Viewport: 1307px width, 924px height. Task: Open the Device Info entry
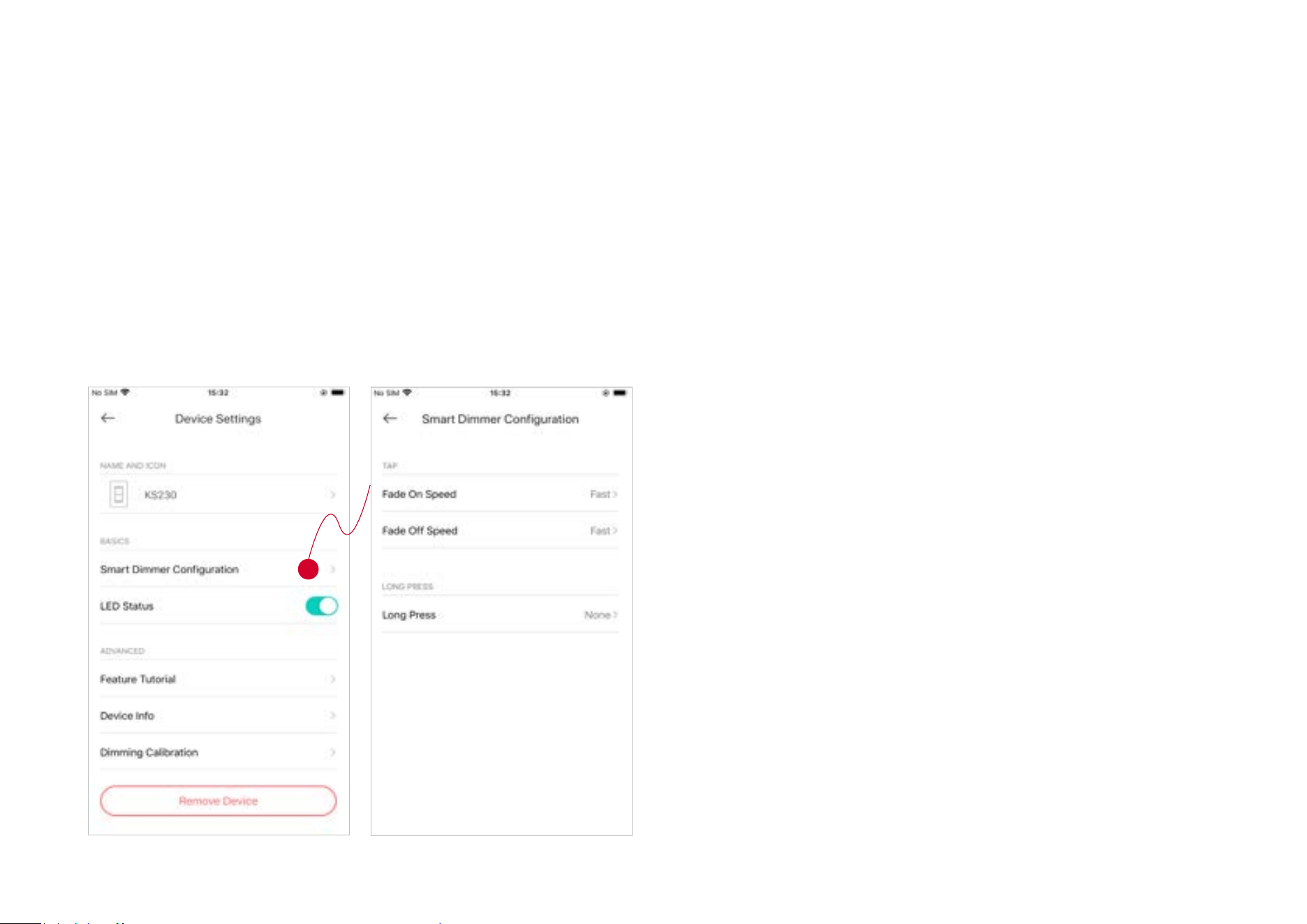click(x=219, y=715)
